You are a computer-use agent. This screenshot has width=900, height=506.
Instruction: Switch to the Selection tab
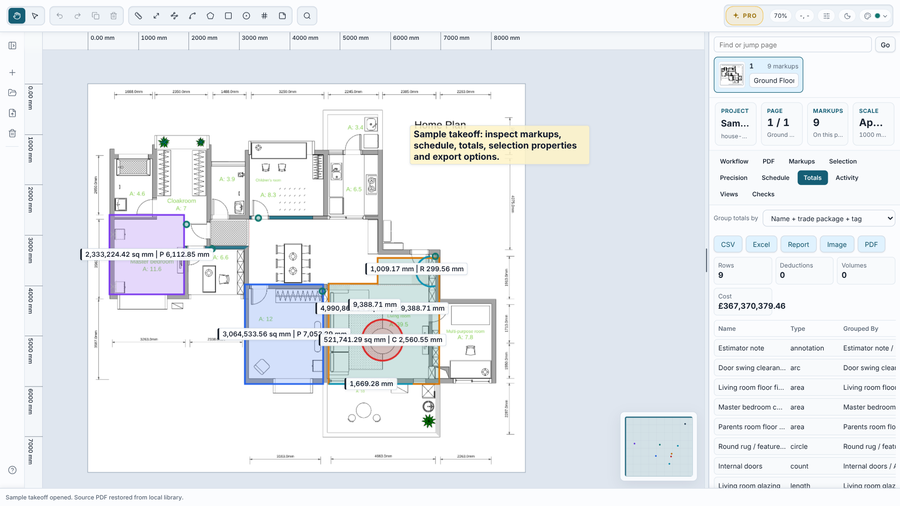(x=843, y=161)
